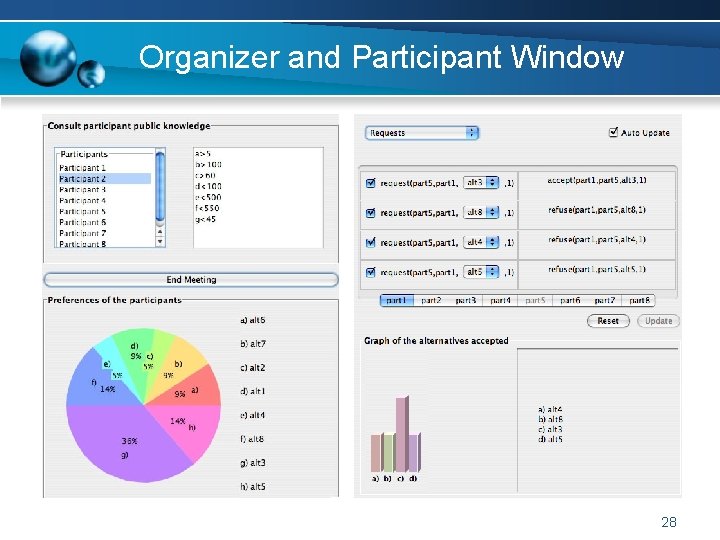Open the Requests dropdown
Image resolution: width=720 pixels, height=540 pixels.
click(x=422, y=133)
